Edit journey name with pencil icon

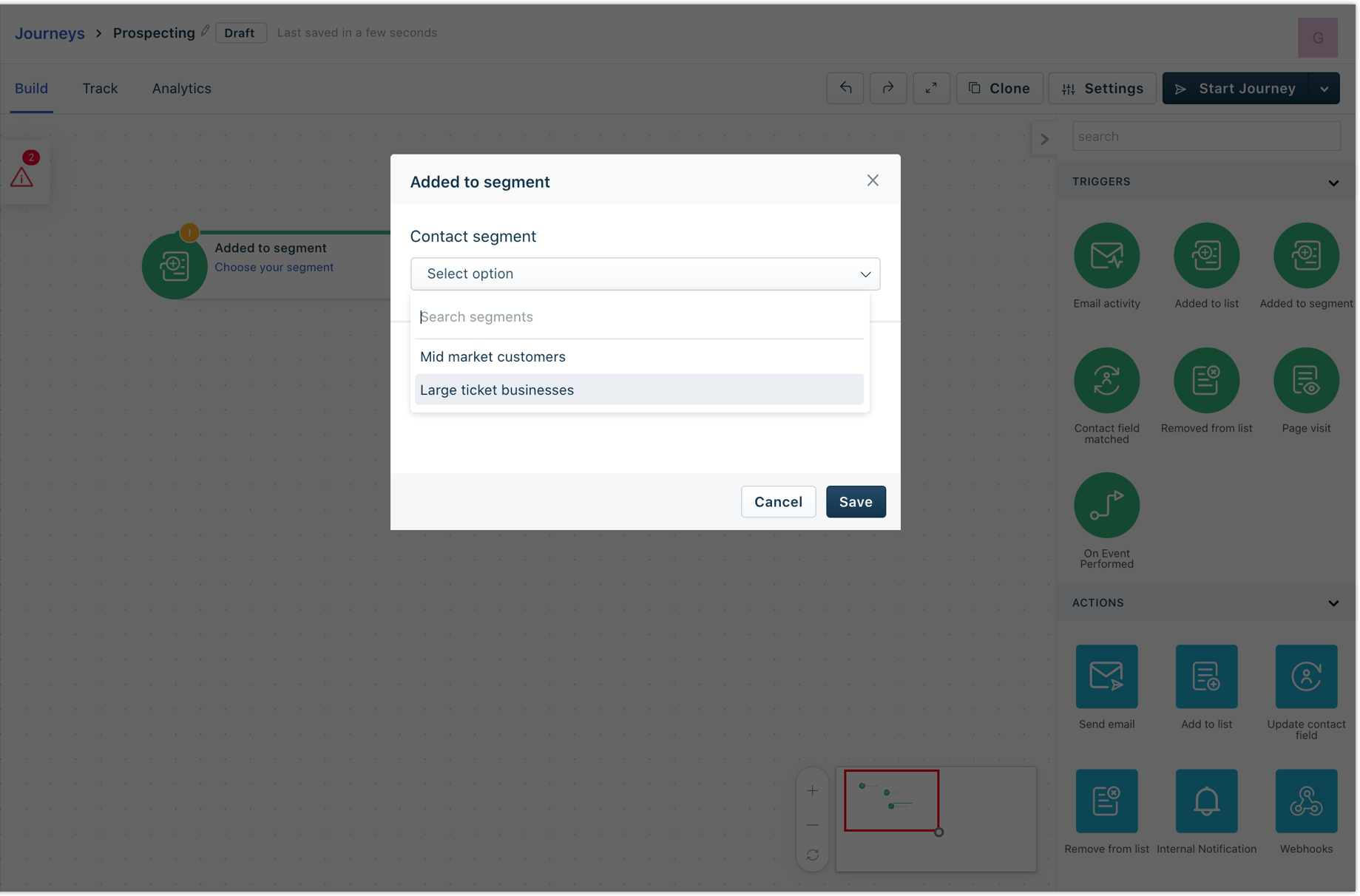pyautogui.click(x=205, y=31)
